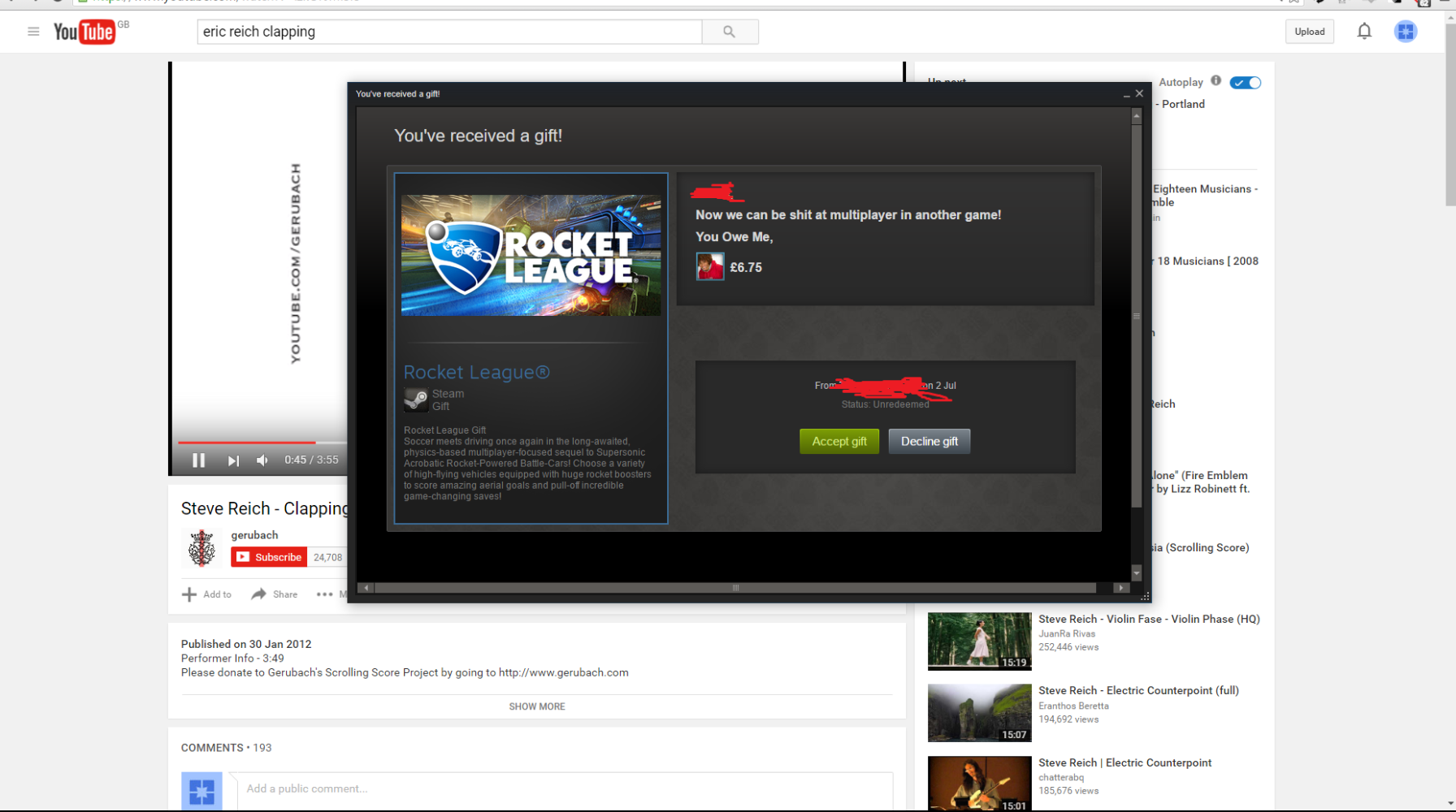1456x812 pixels.
Task: Click the Steam logo icon in gift panel
Action: 416,400
